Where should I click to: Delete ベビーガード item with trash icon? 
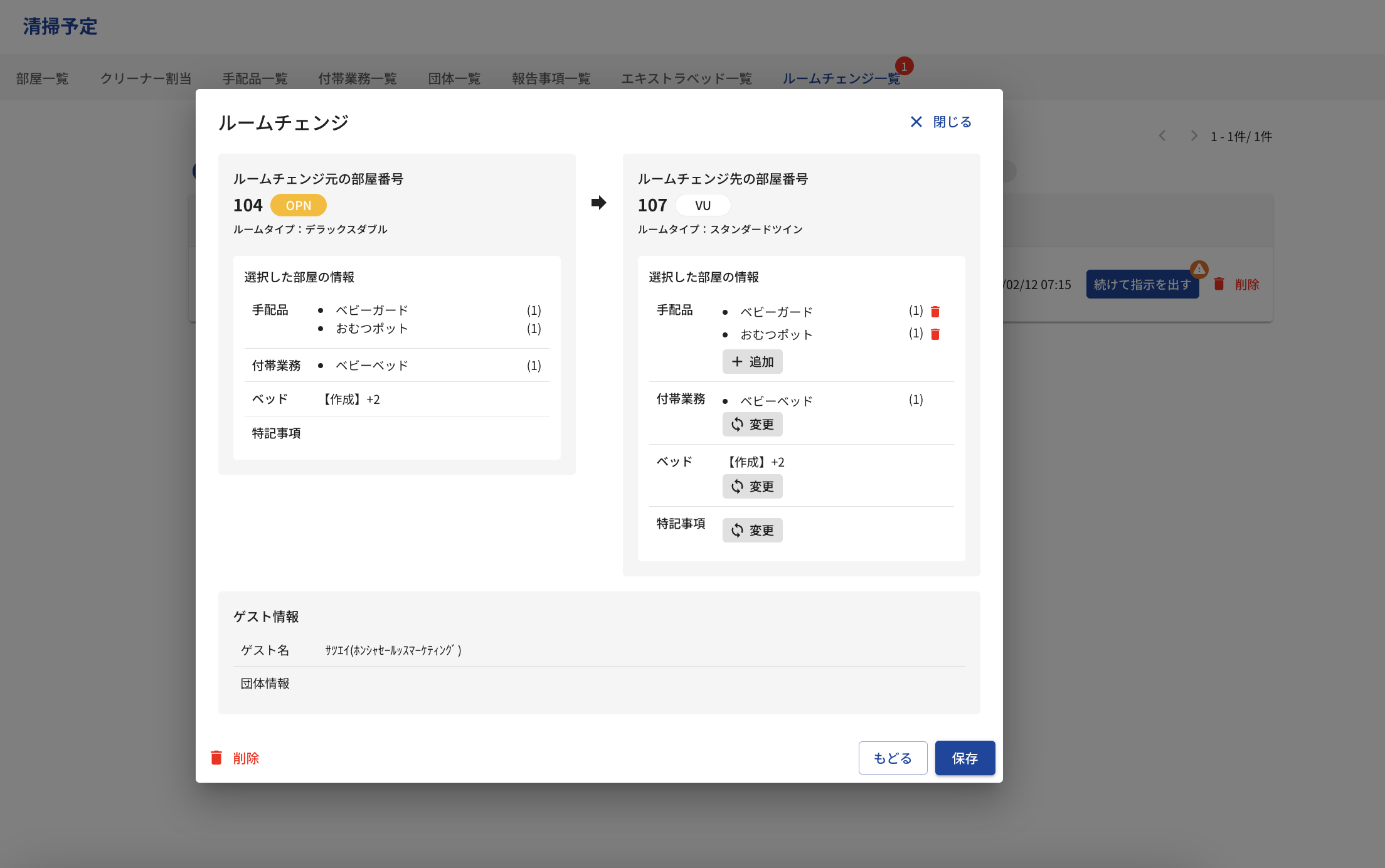pos(935,312)
